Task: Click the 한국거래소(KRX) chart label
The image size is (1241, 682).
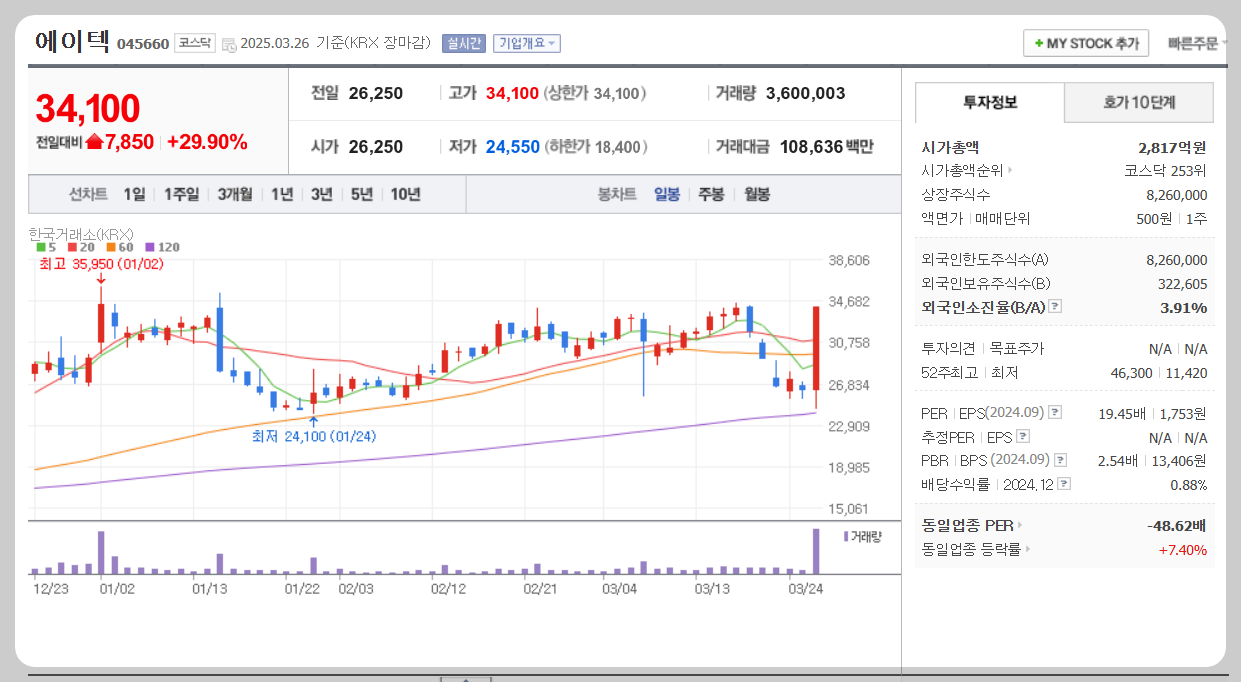Action: click(81, 234)
